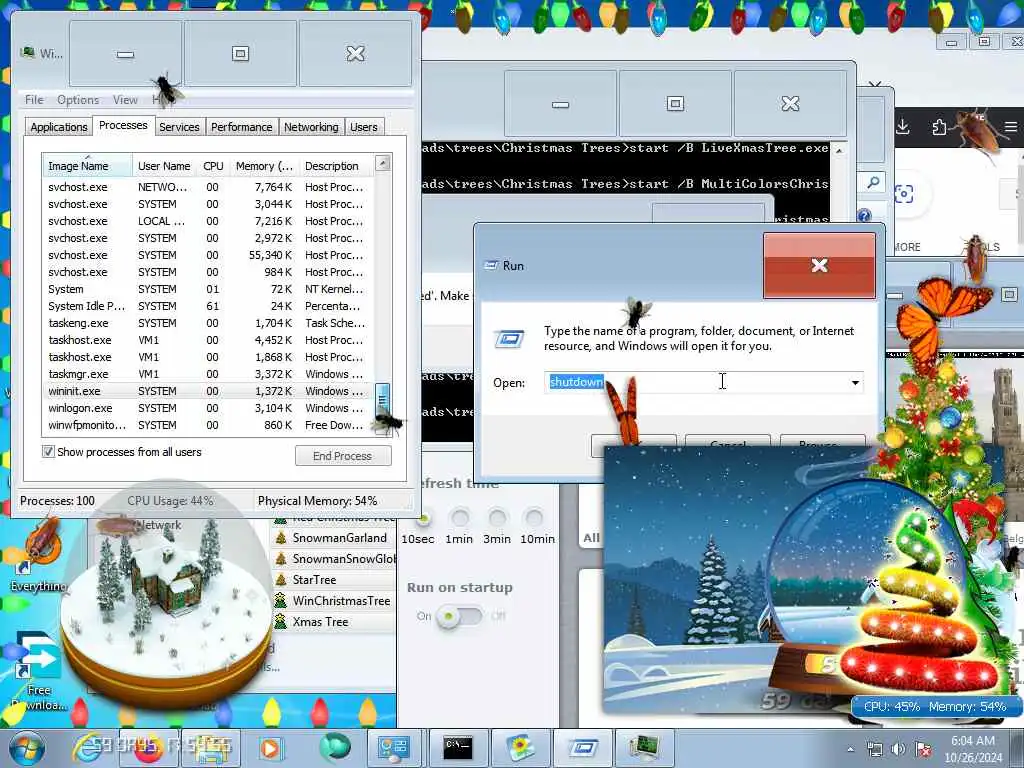Open Windows Media Player taskbar icon
The image size is (1024, 768).
pos(270,748)
